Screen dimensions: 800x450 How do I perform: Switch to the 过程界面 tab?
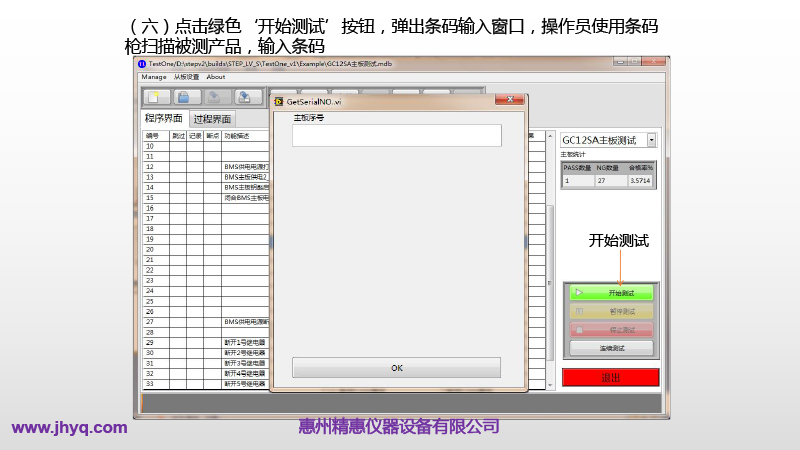point(212,119)
